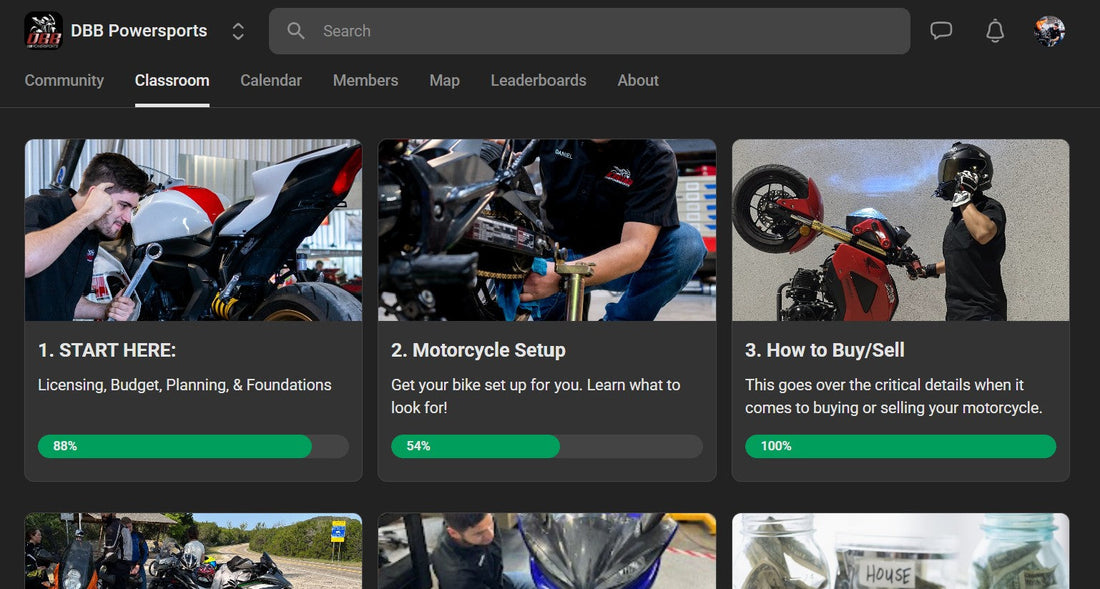
Task: Open the About tab
Action: pyautogui.click(x=638, y=80)
